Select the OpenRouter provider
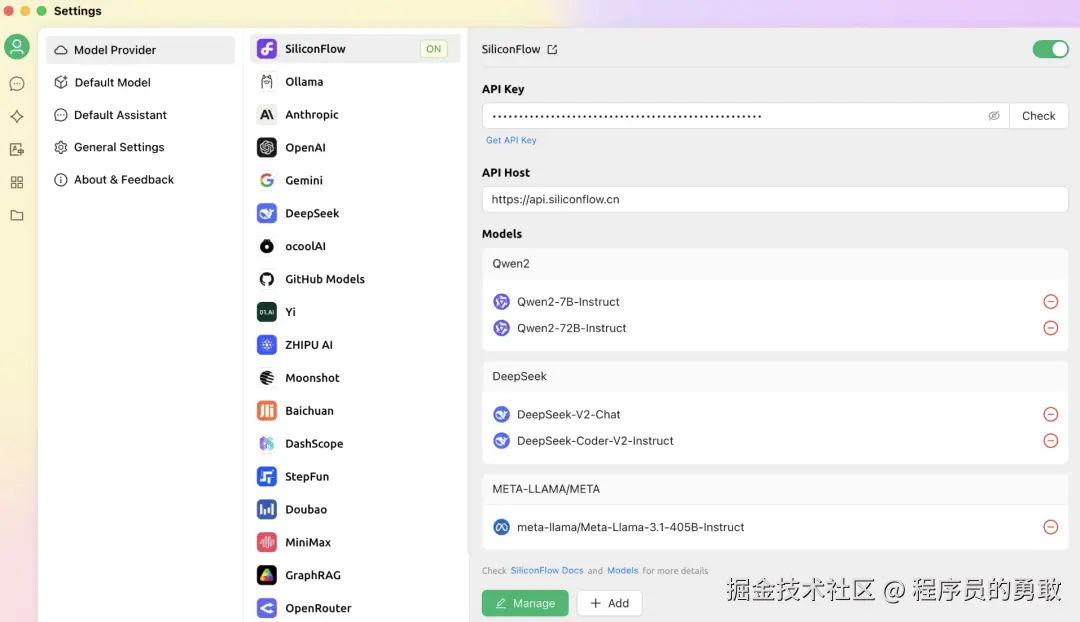Viewport: 1080px width, 622px height. click(x=354, y=608)
